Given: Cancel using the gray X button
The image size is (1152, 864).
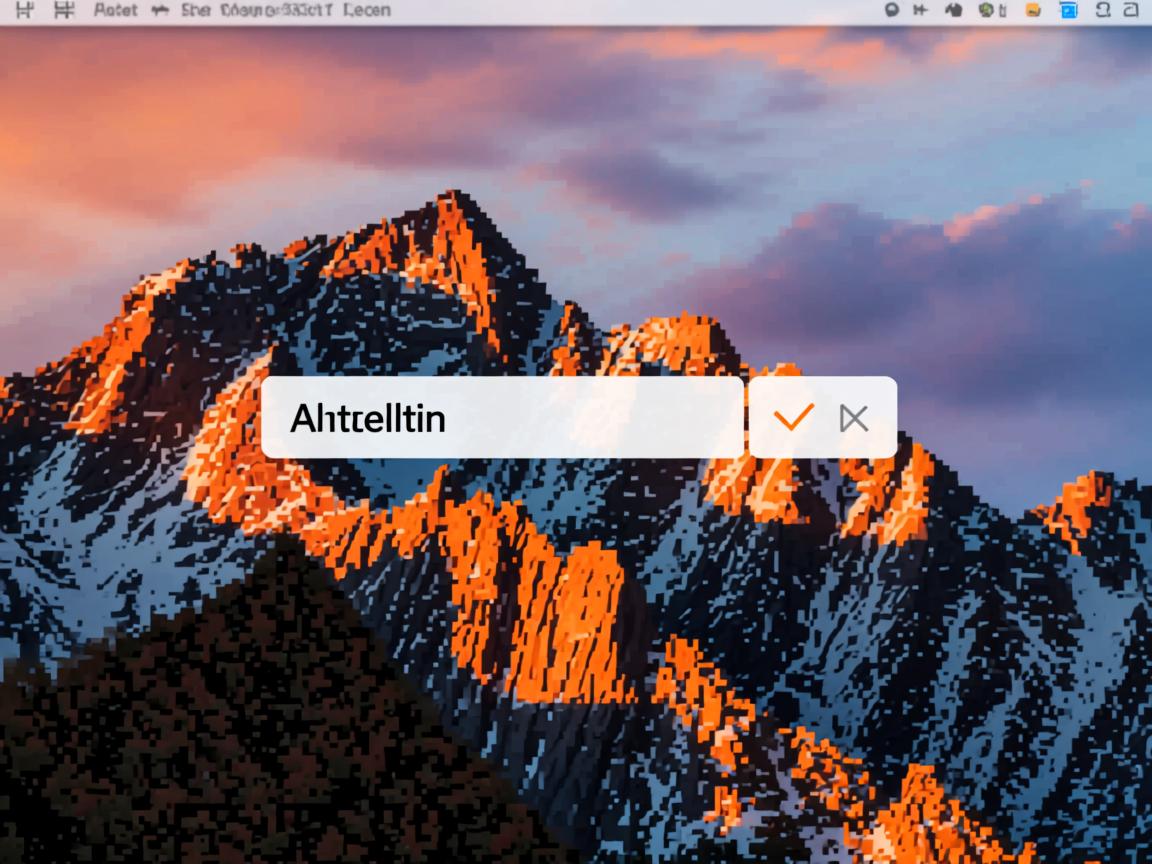Looking at the screenshot, I should pos(854,418).
